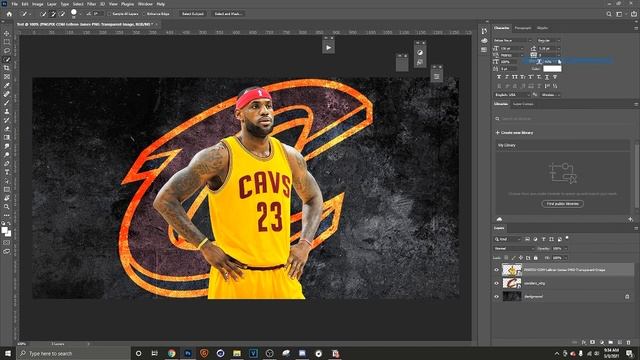640x360 pixels.
Task: Toggle Quick Mask mode icon
Action: 7,243
